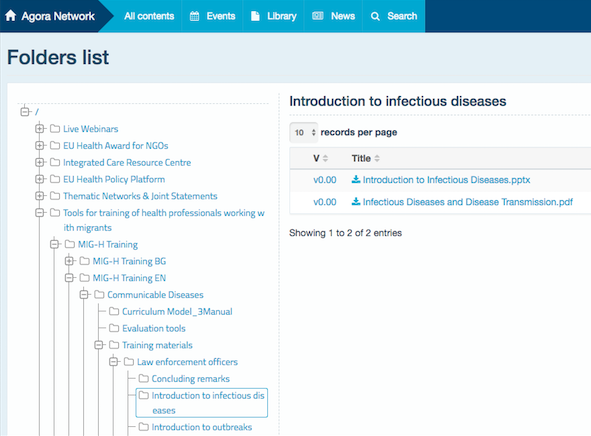Viewport: 591px width, 436px height.
Task: Click the home icon beside Agora Network
Action: click(x=11, y=16)
